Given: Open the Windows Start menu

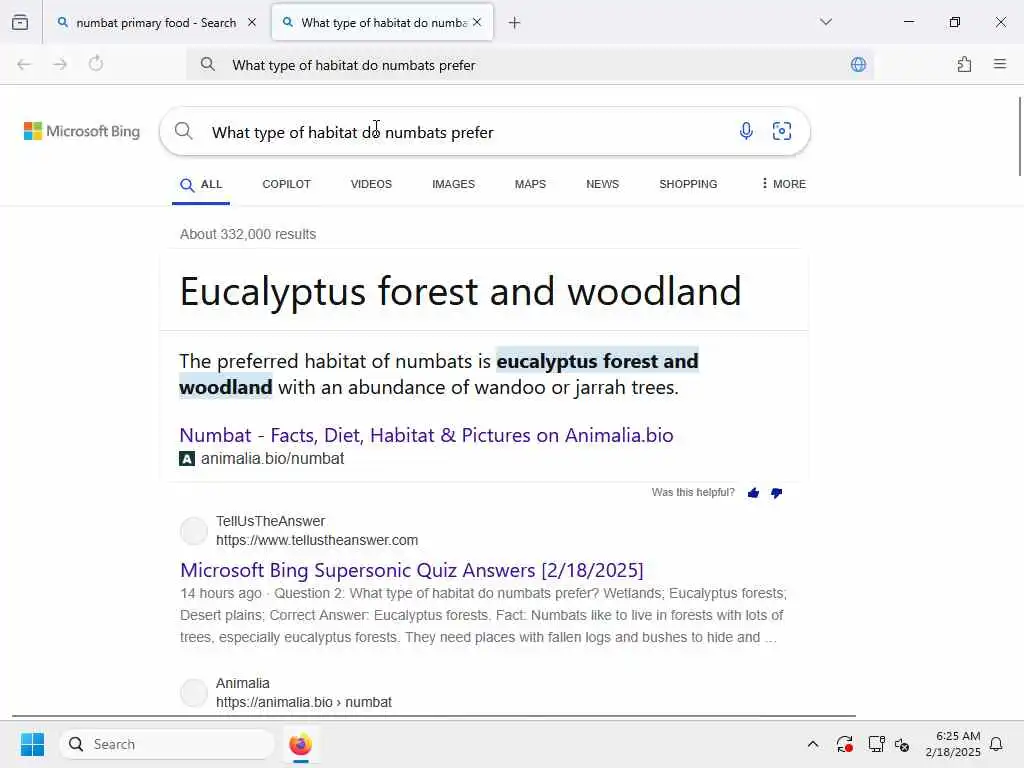Looking at the screenshot, I should click(x=32, y=744).
